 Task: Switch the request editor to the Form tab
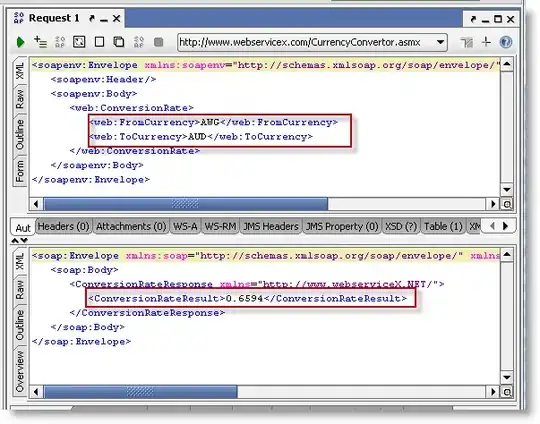[x=20, y=171]
